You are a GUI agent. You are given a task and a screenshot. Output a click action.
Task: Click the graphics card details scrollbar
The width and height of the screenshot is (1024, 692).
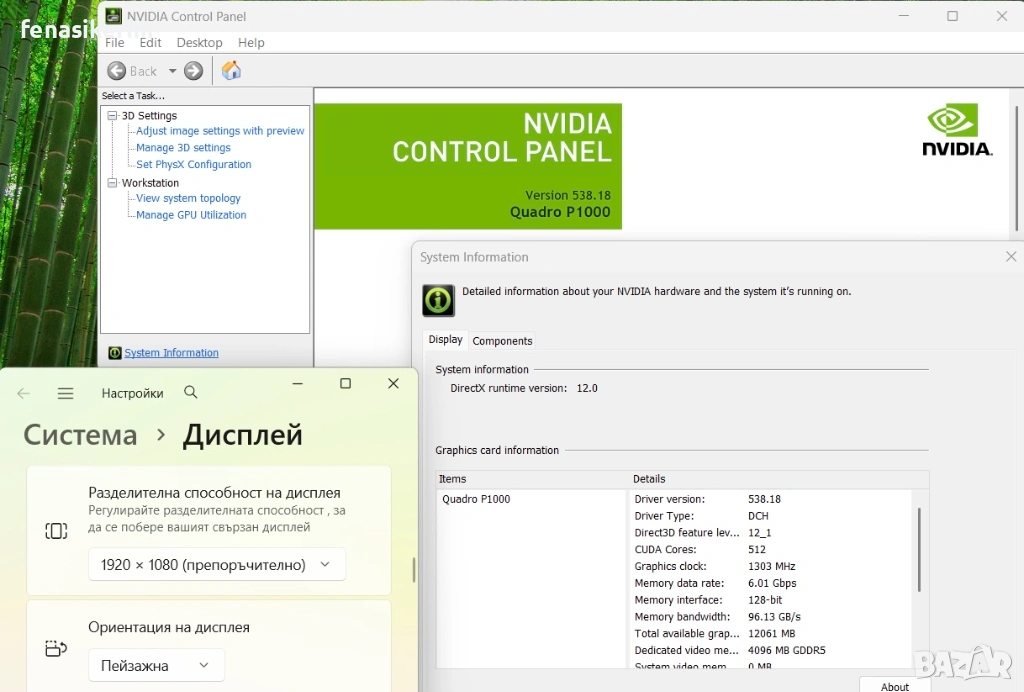[x=919, y=550]
